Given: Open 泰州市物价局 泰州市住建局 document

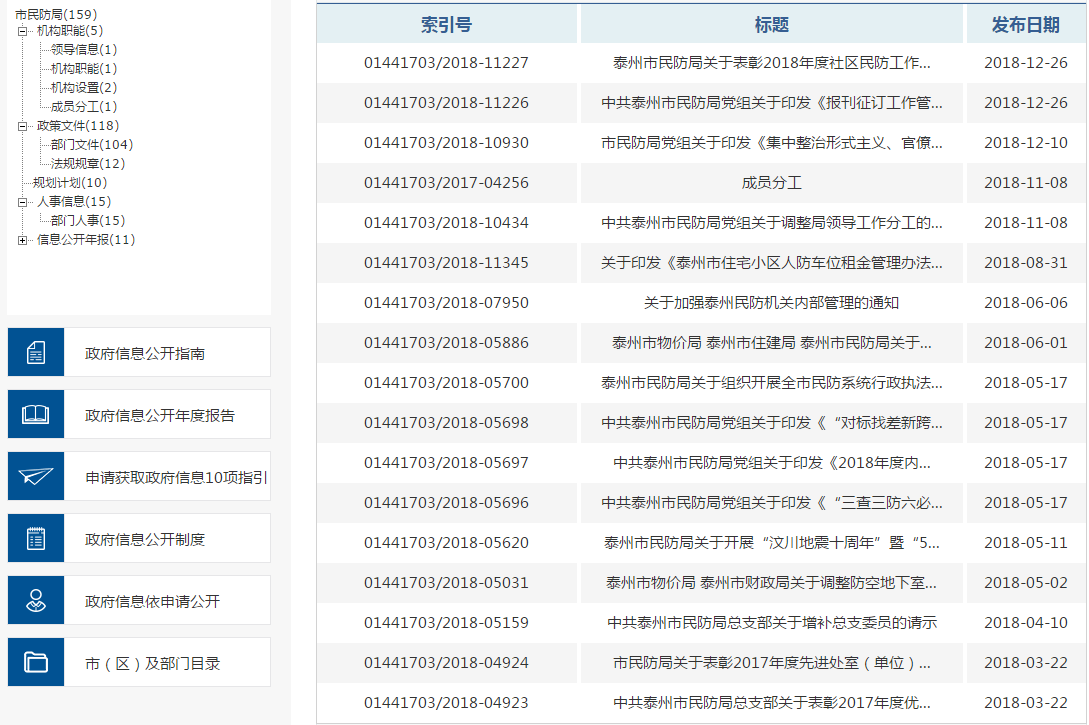Looking at the screenshot, I should [772, 342].
